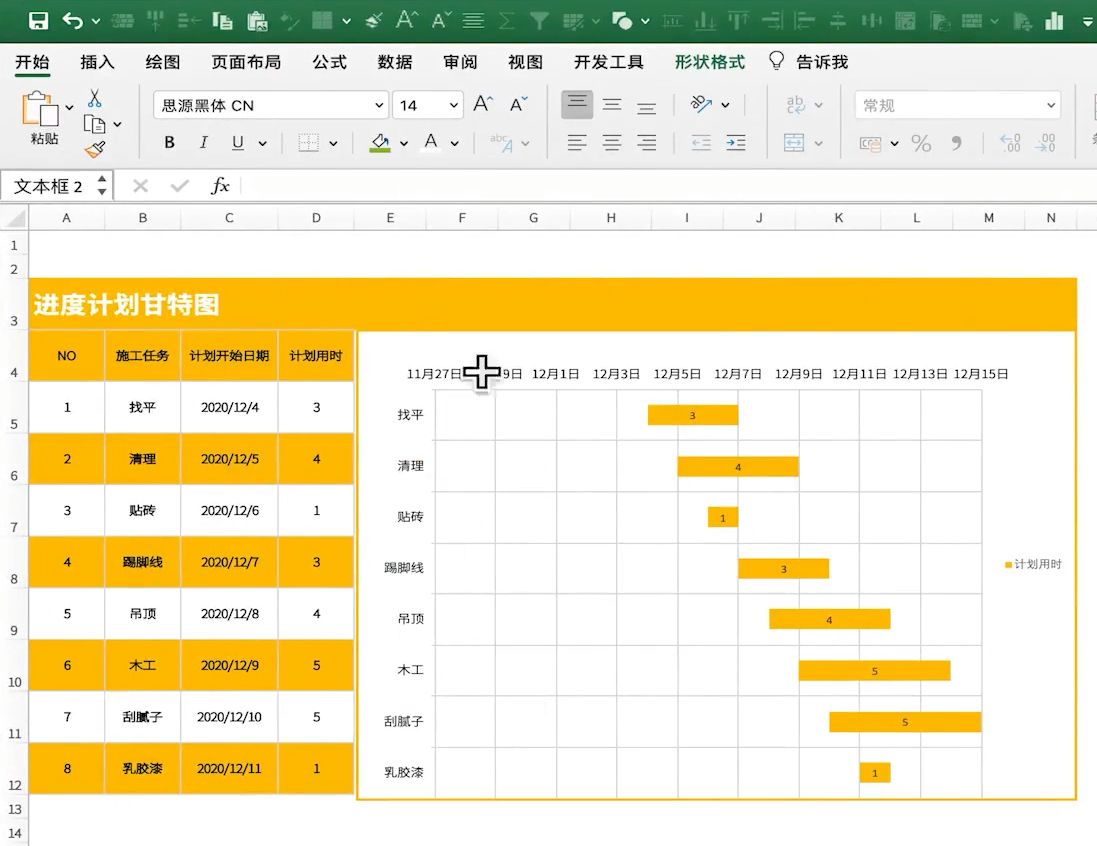Screen dimensions: 1097x846
Task: Click the Insert Function fx icon
Action: [220, 186]
